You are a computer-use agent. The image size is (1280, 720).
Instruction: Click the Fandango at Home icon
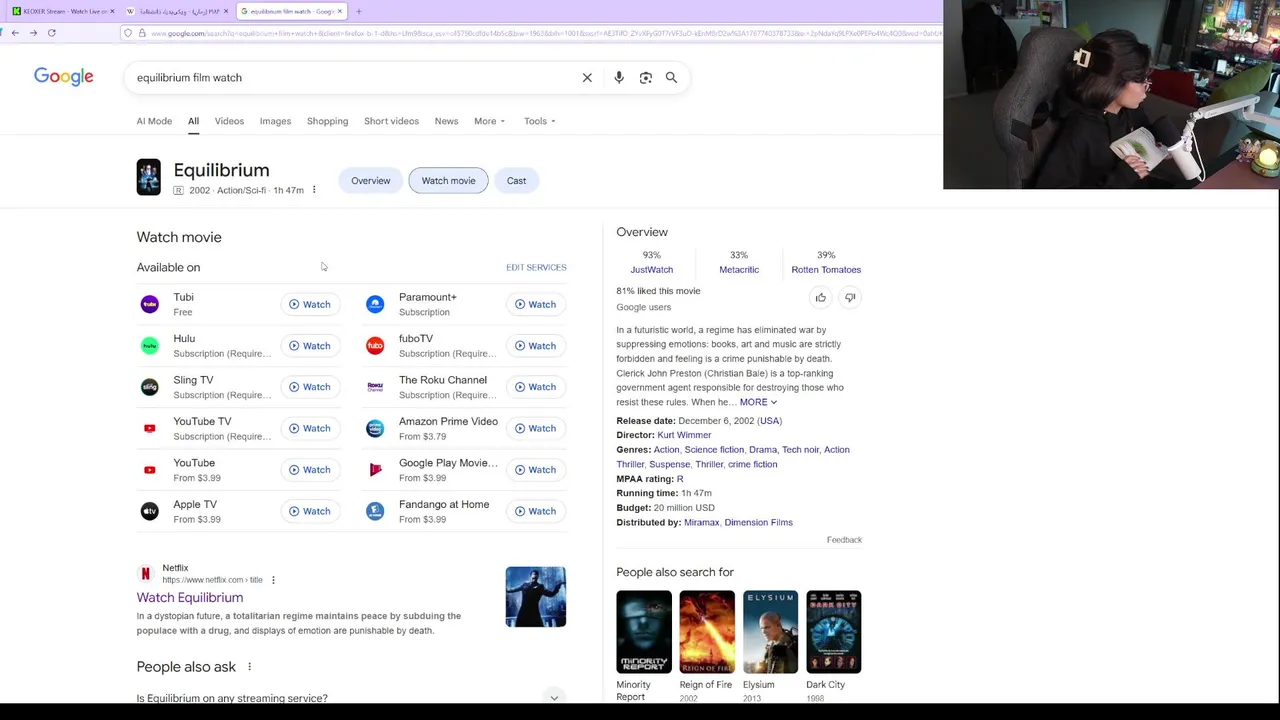[x=375, y=511]
